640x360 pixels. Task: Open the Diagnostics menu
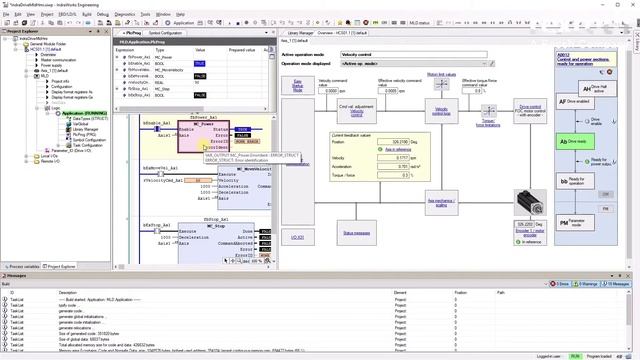(125, 14)
